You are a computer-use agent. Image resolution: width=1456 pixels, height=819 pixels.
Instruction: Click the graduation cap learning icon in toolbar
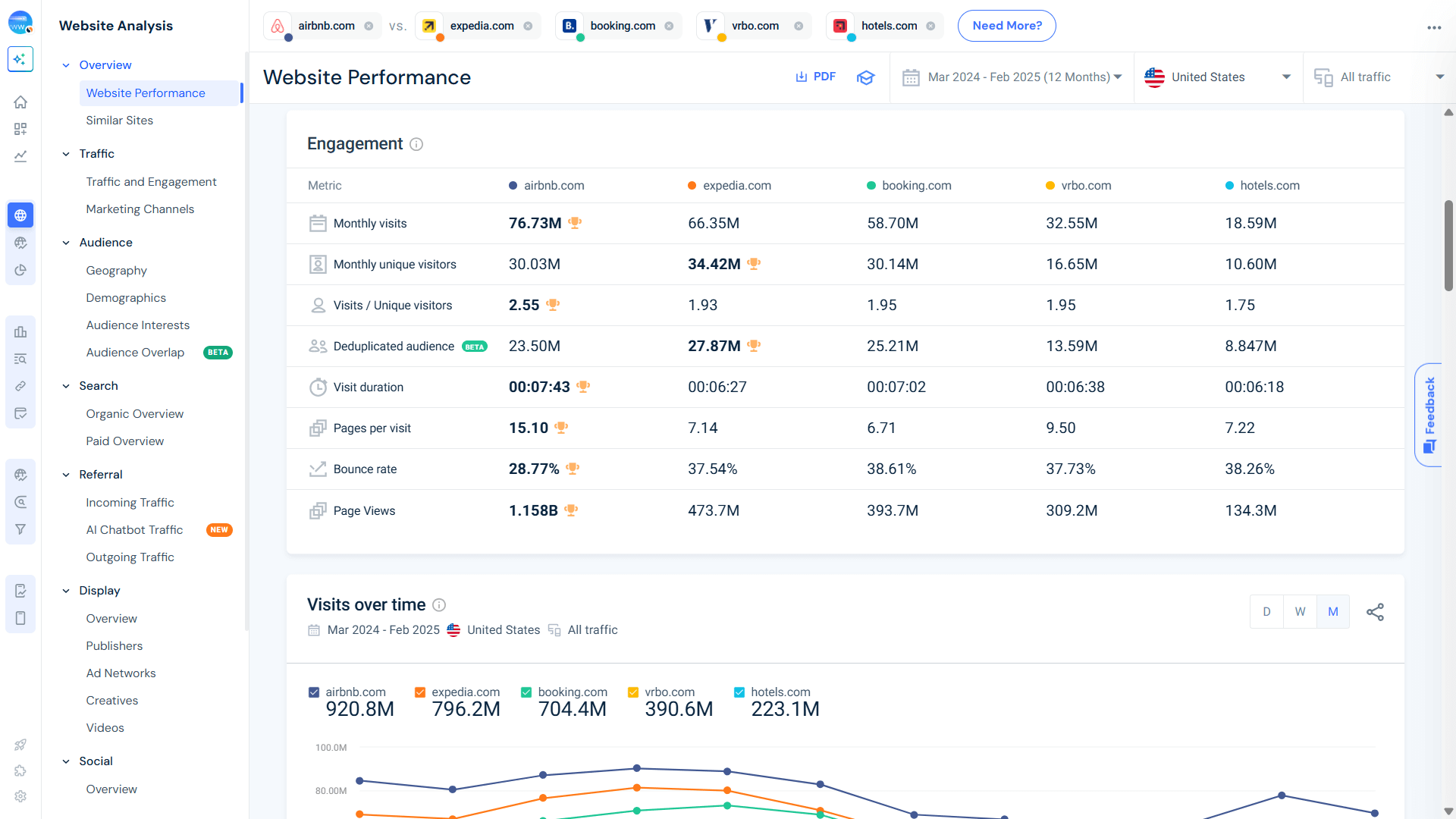pos(865,77)
